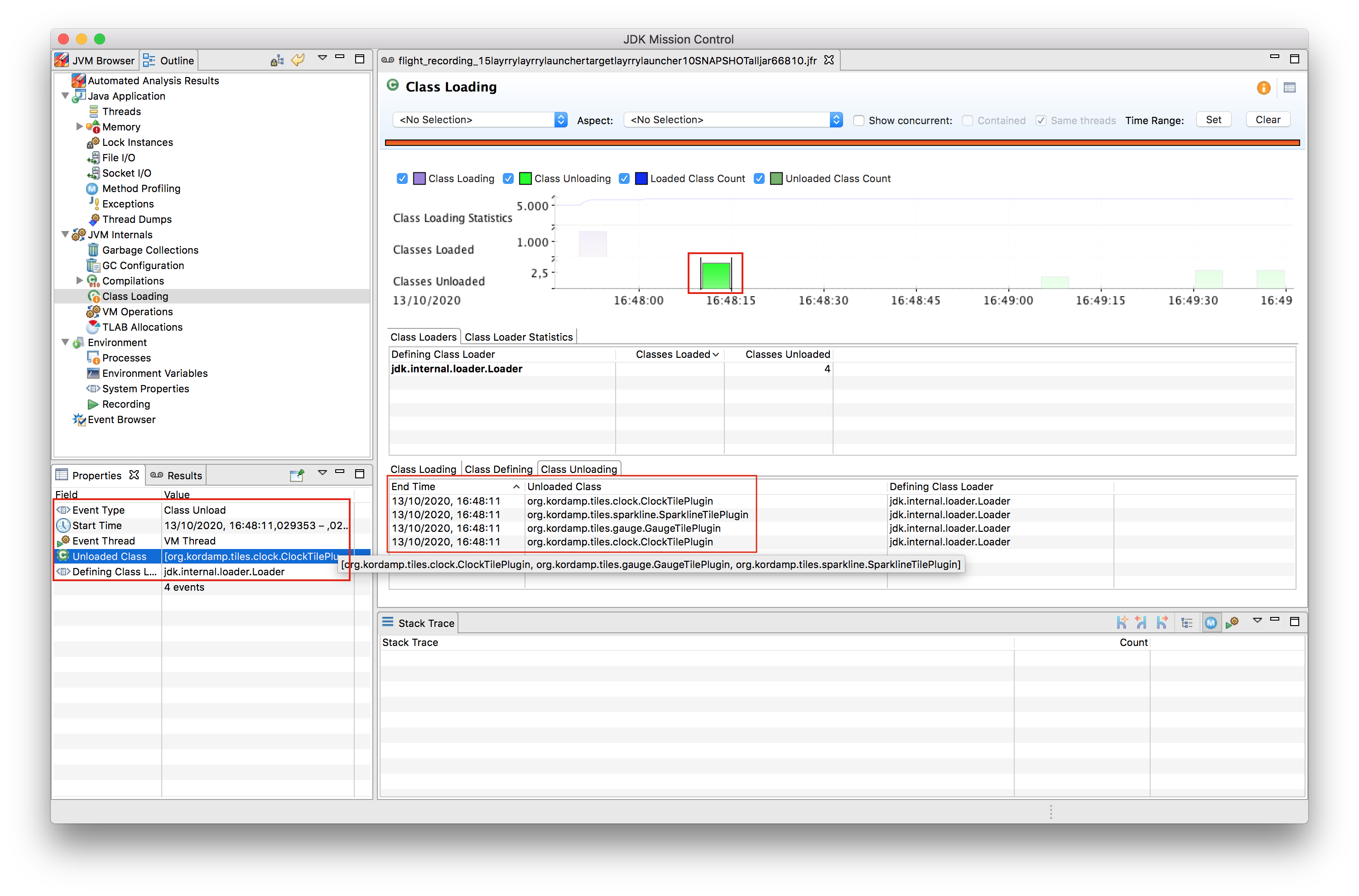Click the Garbage Collections icon
Viewport: 1359px width, 896px height.
coord(91,249)
